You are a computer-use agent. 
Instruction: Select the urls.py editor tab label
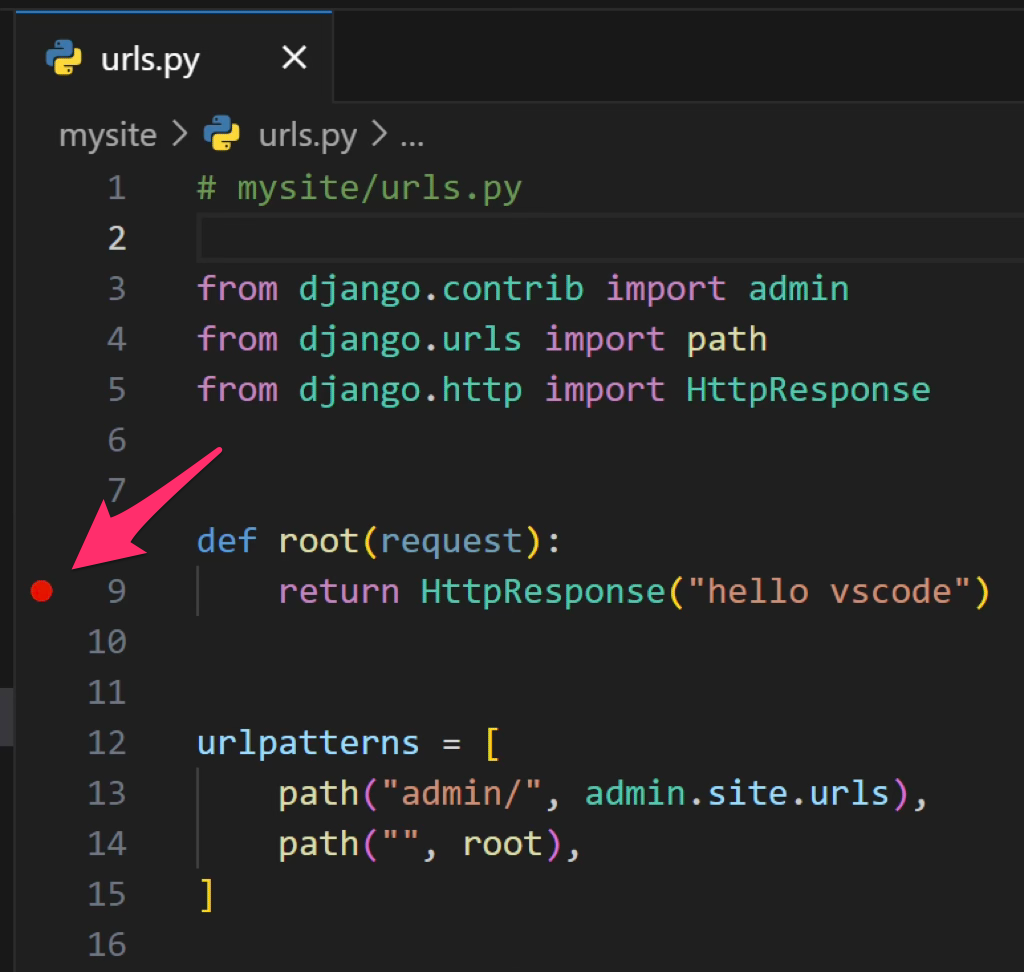[x=150, y=60]
